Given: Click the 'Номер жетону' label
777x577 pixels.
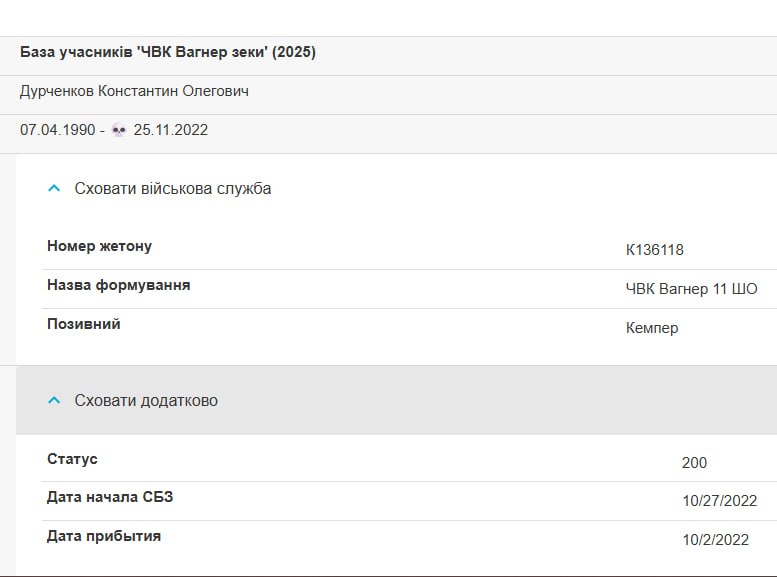Looking at the screenshot, I should (100, 246).
